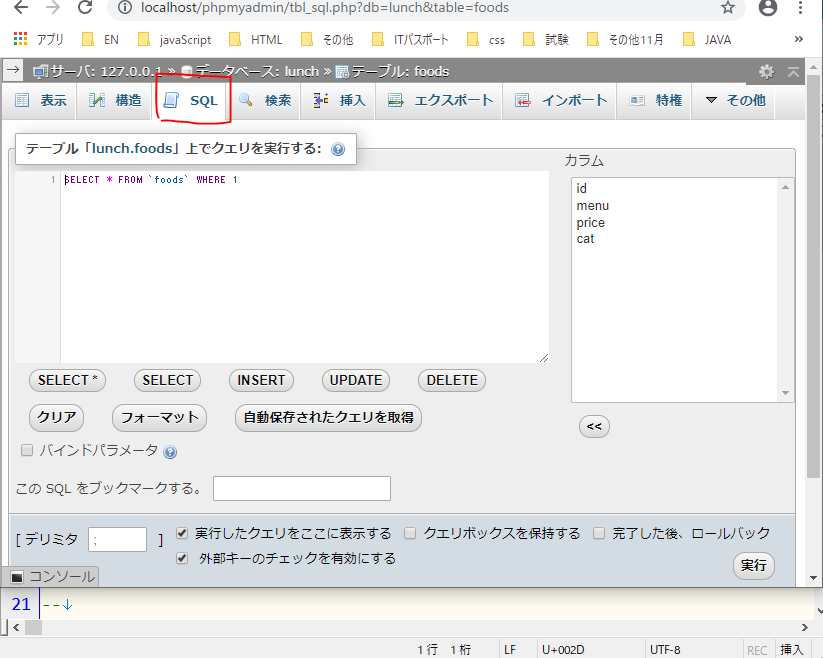Image resolution: width=823 pixels, height=658 pixels.
Task: Select the cat column in list
Action: (585, 239)
